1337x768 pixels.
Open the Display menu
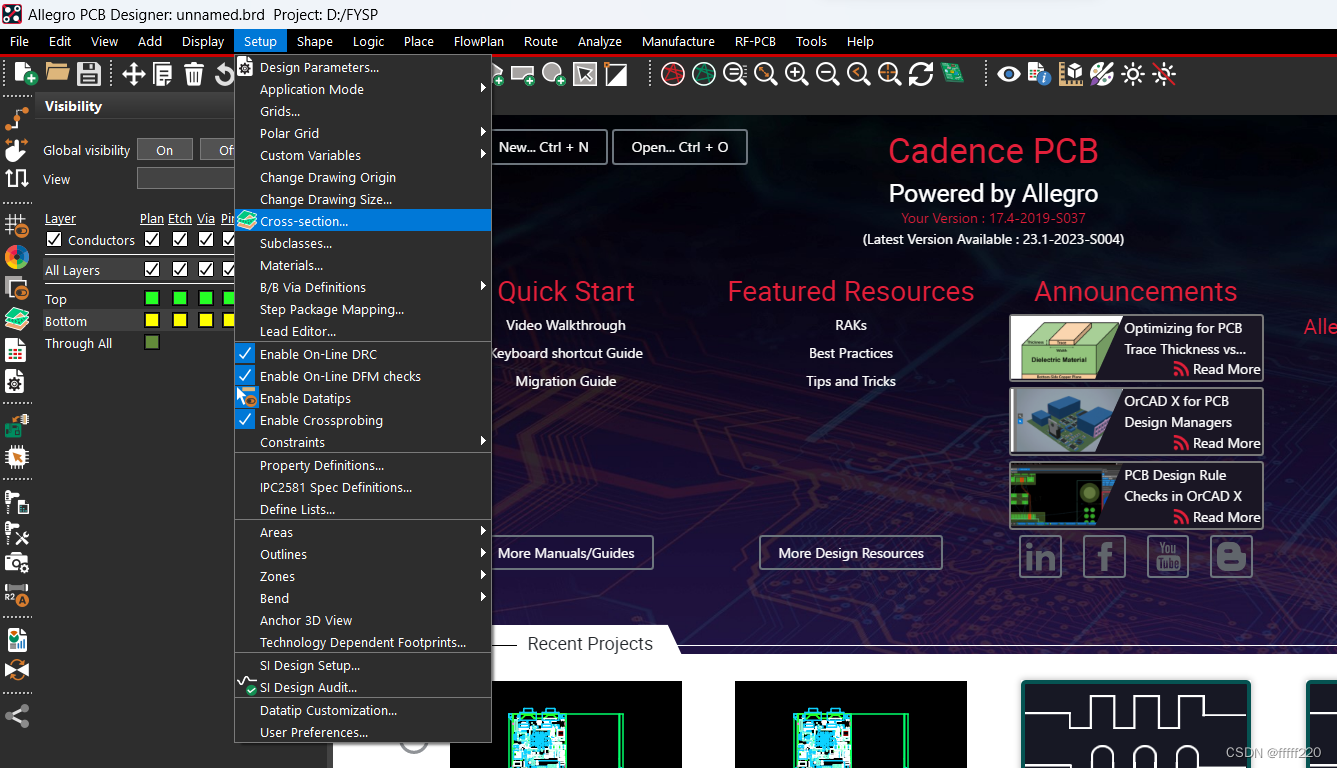tap(203, 41)
